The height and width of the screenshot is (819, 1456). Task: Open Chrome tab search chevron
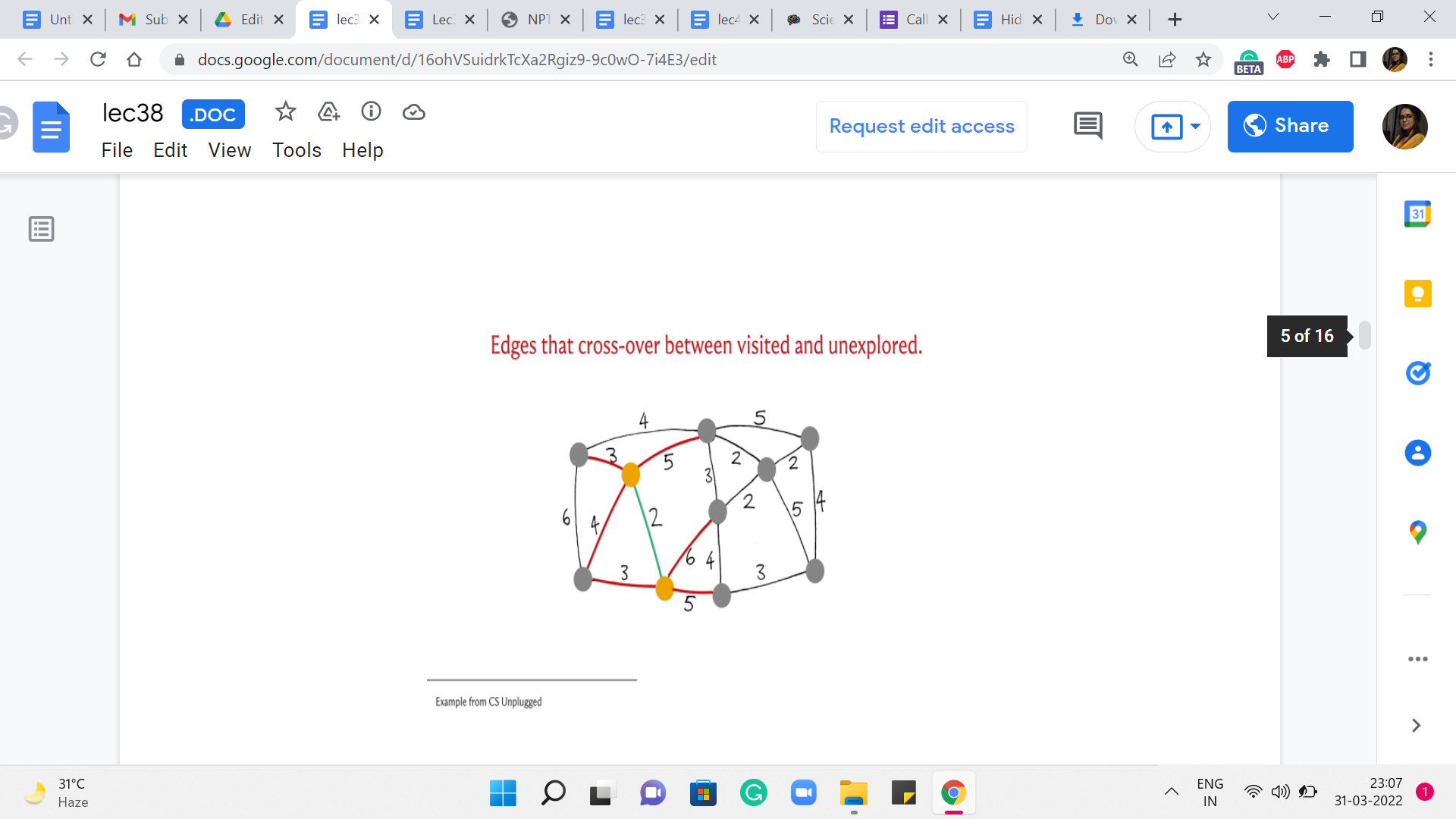(1273, 17)
